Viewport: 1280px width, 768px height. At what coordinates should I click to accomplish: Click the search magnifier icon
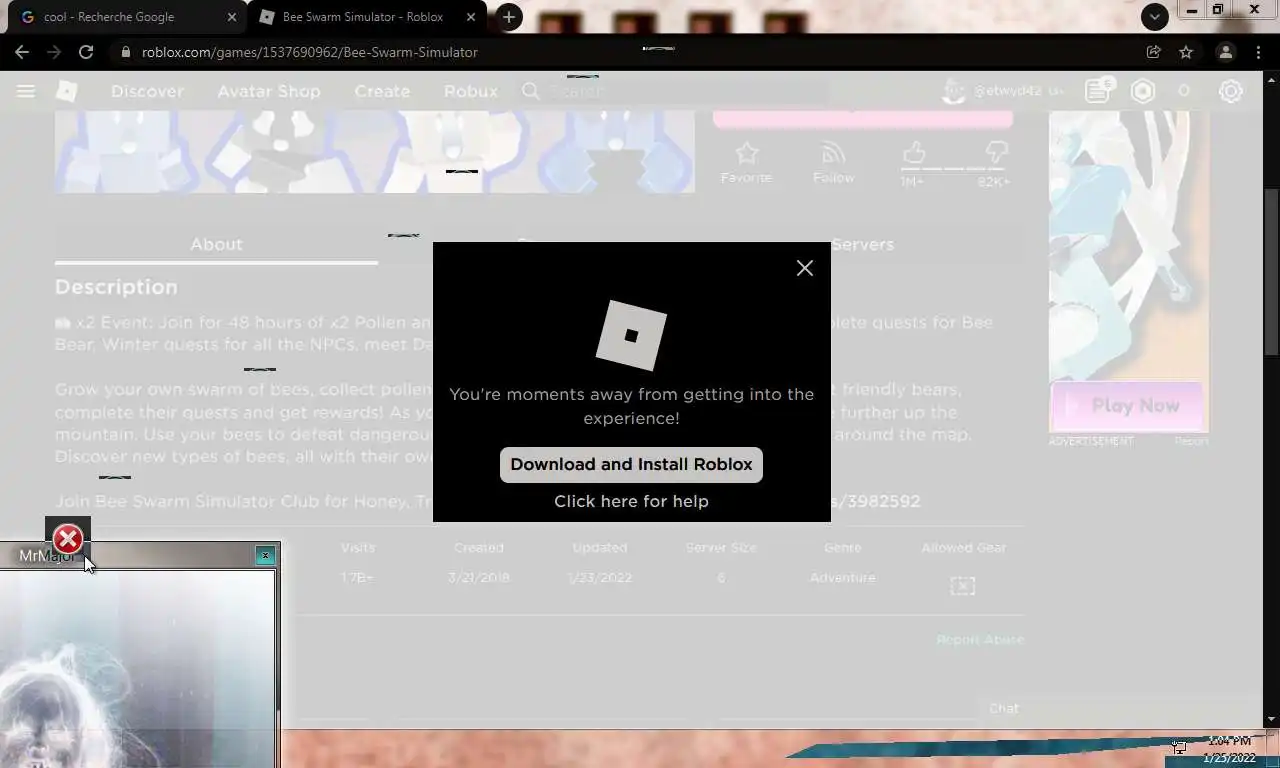pyautogui.click(x=531, y=91)
